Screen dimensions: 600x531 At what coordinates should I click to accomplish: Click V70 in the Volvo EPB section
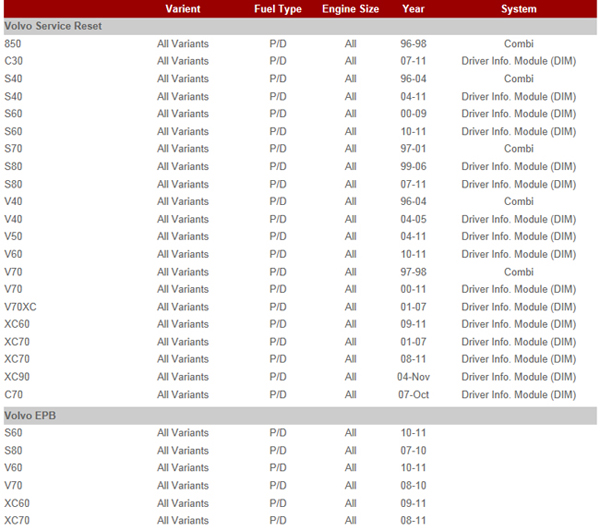13,485
